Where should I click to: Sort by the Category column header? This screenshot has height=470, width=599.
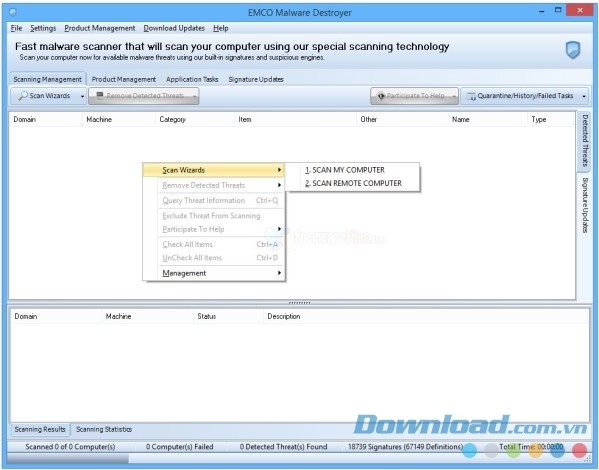194,119
